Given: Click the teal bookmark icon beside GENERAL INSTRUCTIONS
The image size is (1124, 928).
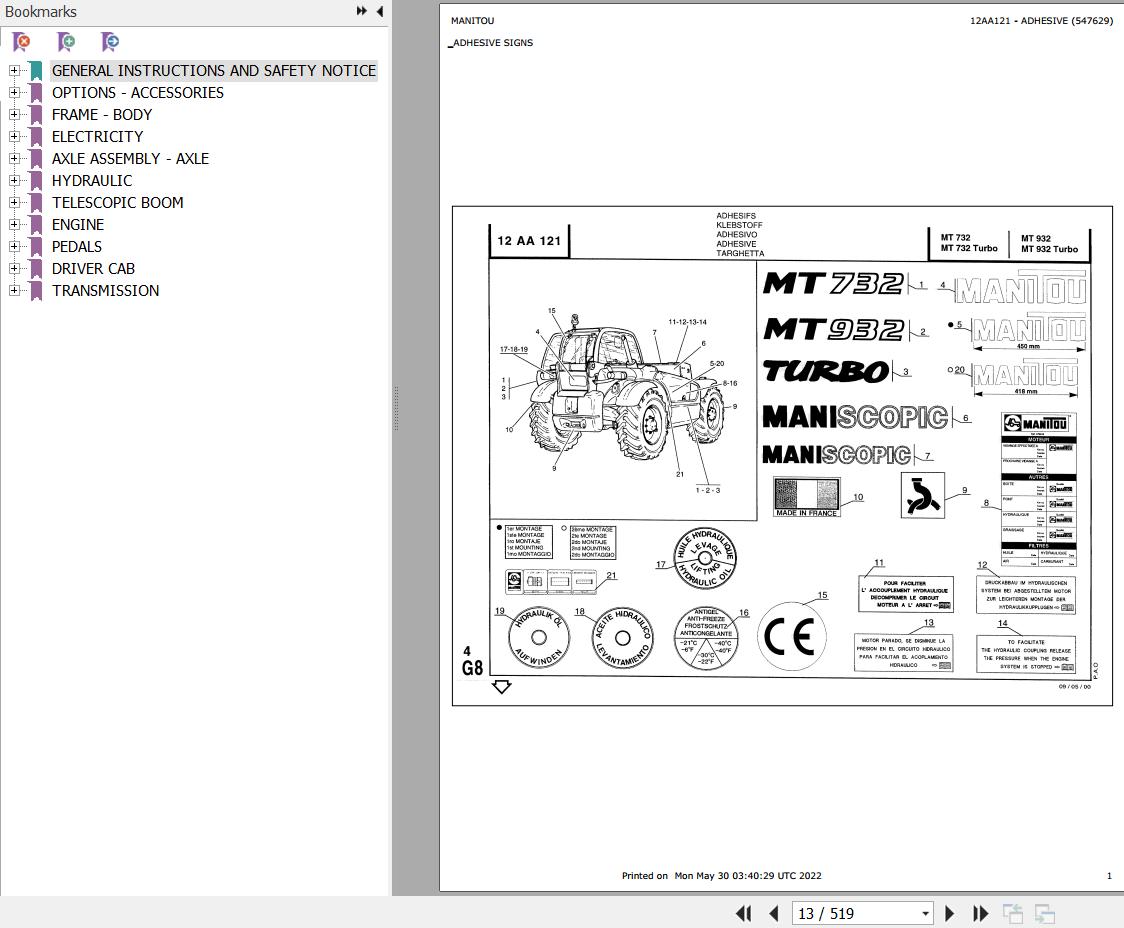Looking at the screenshot, I should point(36,70).
